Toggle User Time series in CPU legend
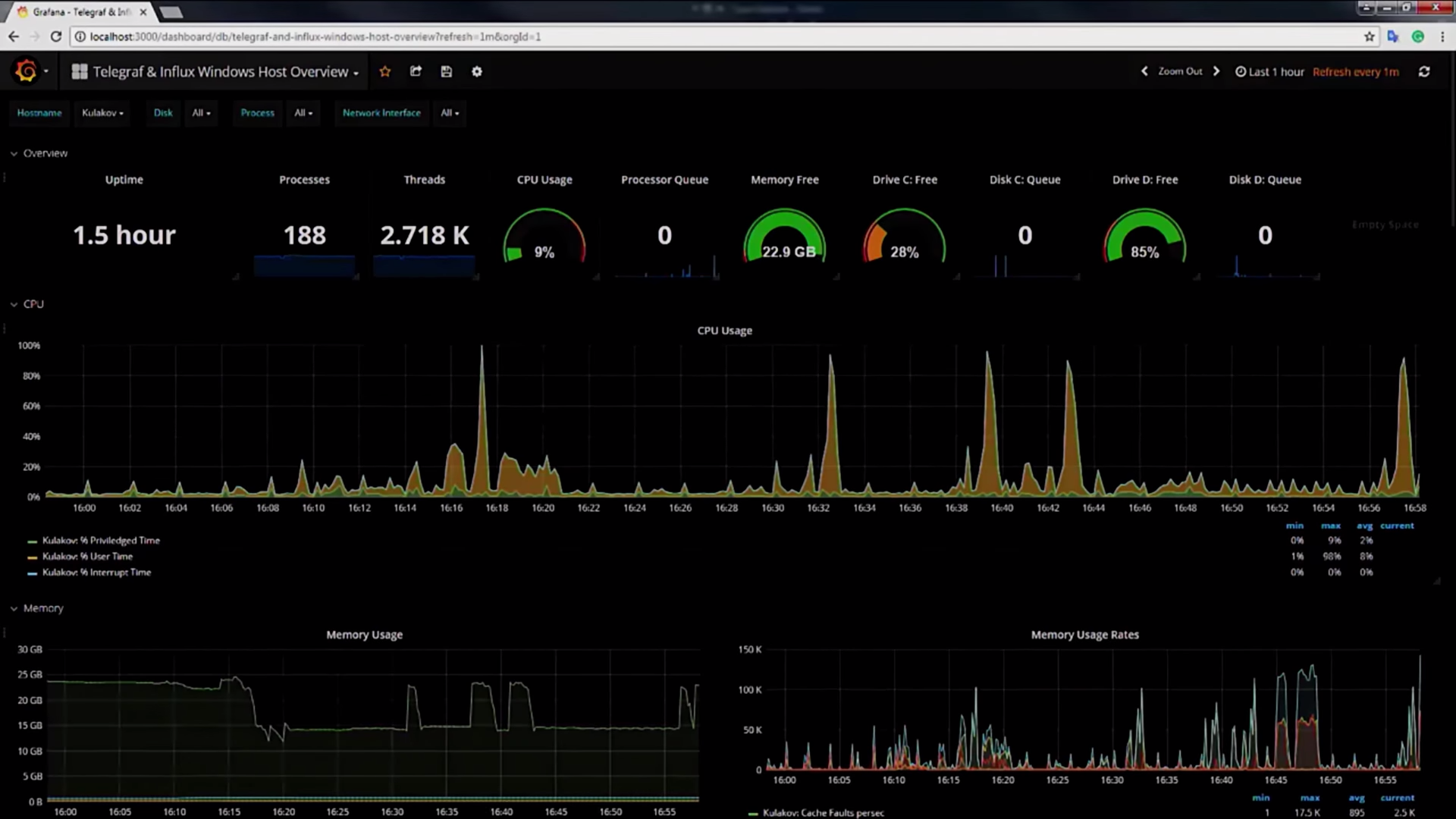The image size is (1456, 819). (86, 557)
